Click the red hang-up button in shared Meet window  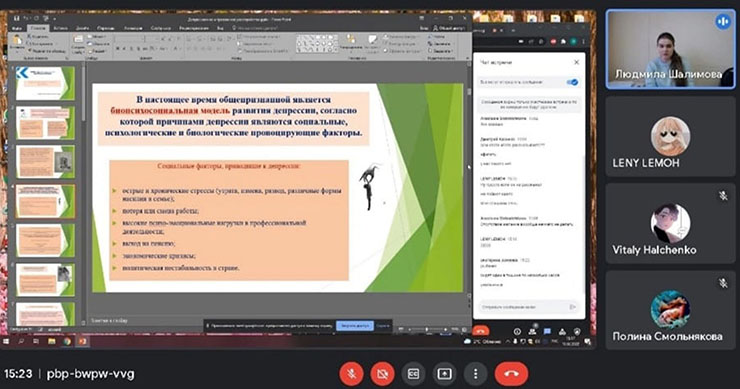point(480,331)
